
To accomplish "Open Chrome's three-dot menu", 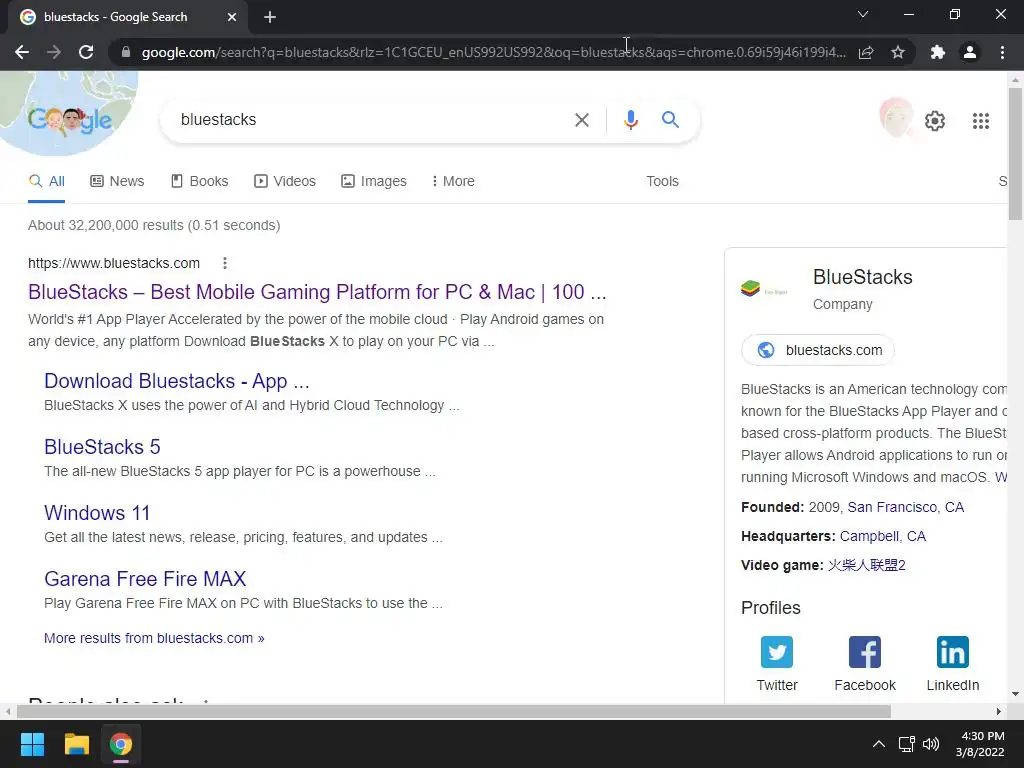I will [1002, 52].
